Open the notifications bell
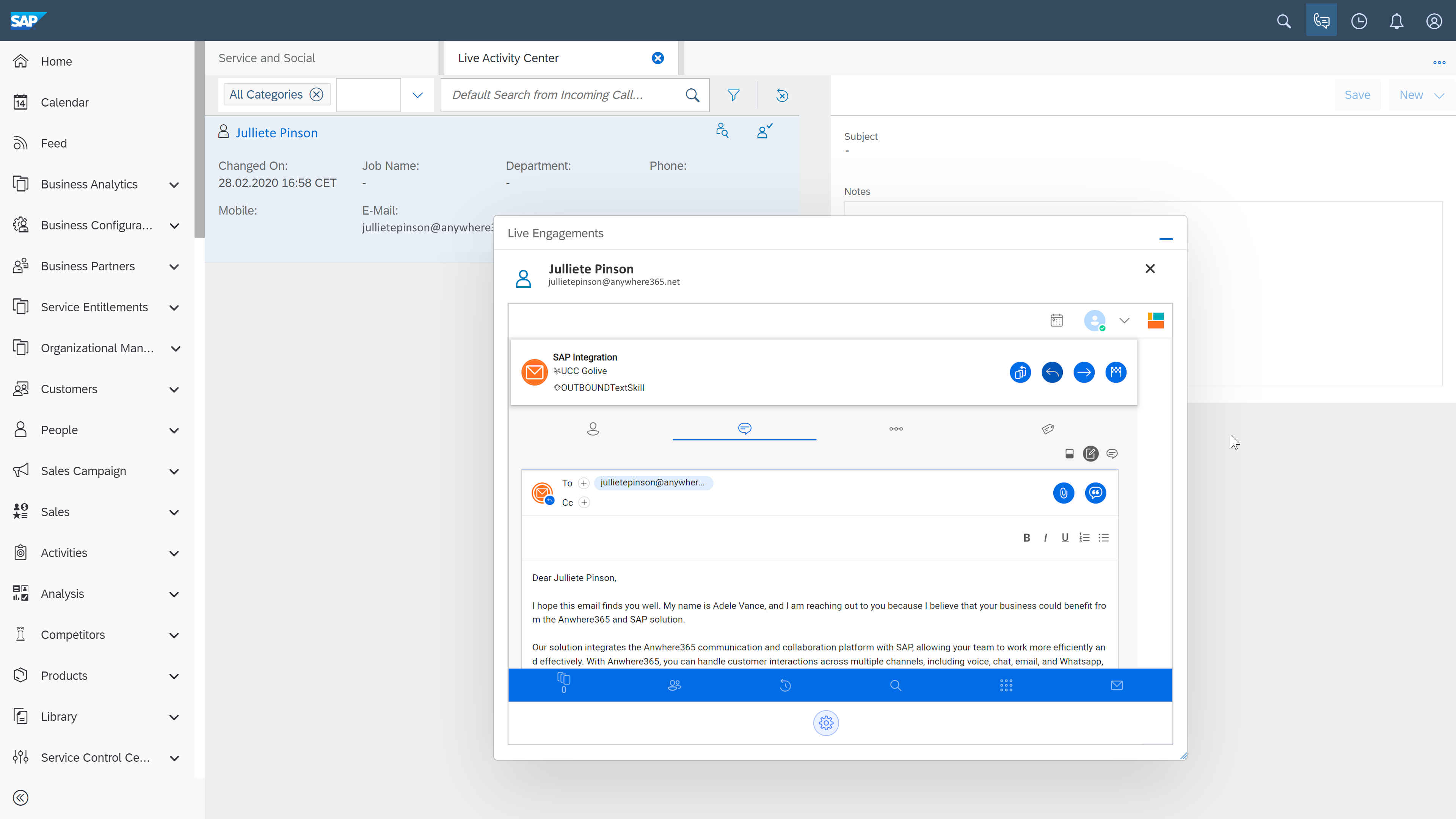The width and height of the screenshot is (1456, 819). point(1396,22)
